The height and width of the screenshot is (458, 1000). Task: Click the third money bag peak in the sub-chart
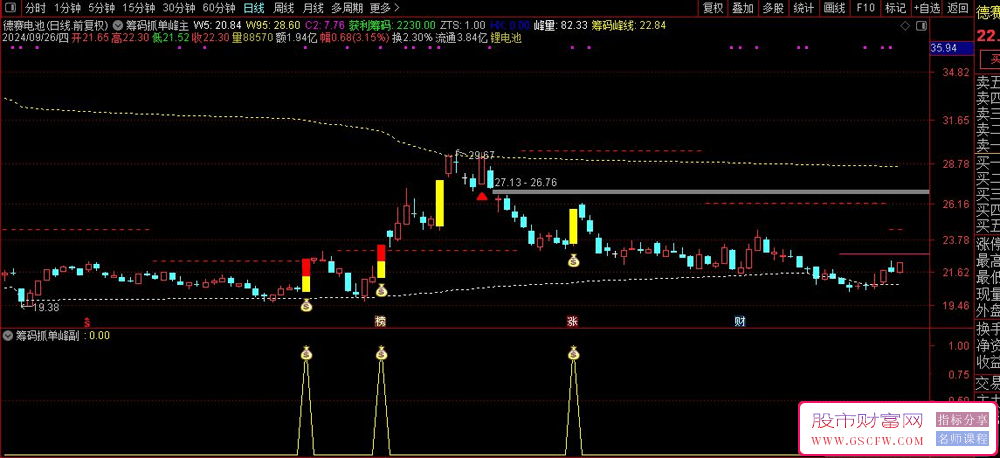[x=573, y=352]
